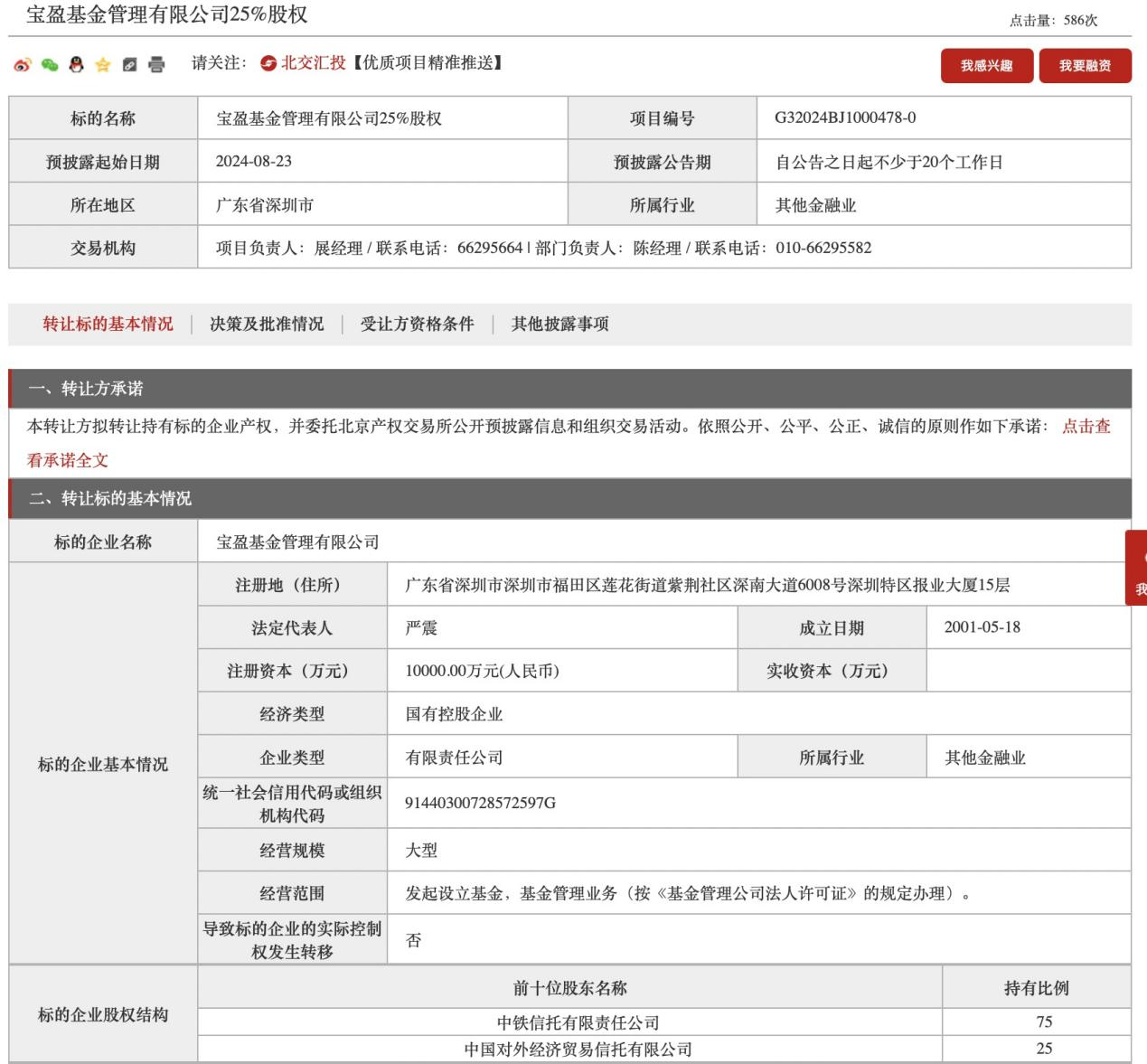Click credit code 91440300728572597G
Screen dimensions: 1147x1064
(x=480, y=803)
